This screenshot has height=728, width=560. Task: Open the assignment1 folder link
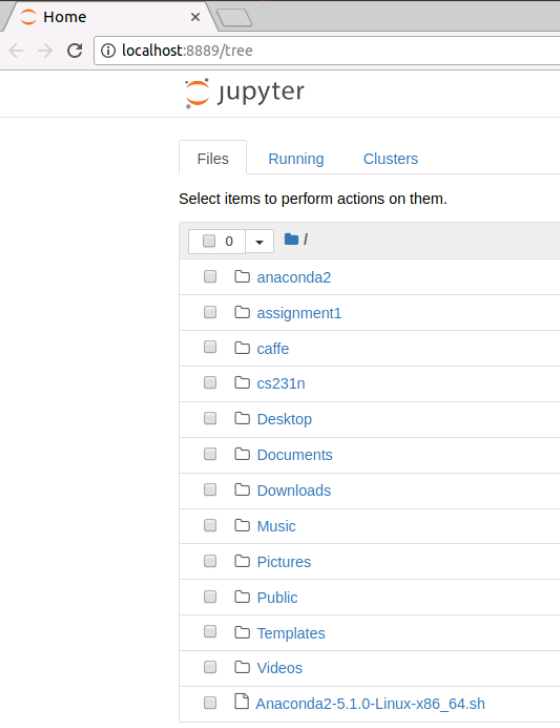point(299,313)
